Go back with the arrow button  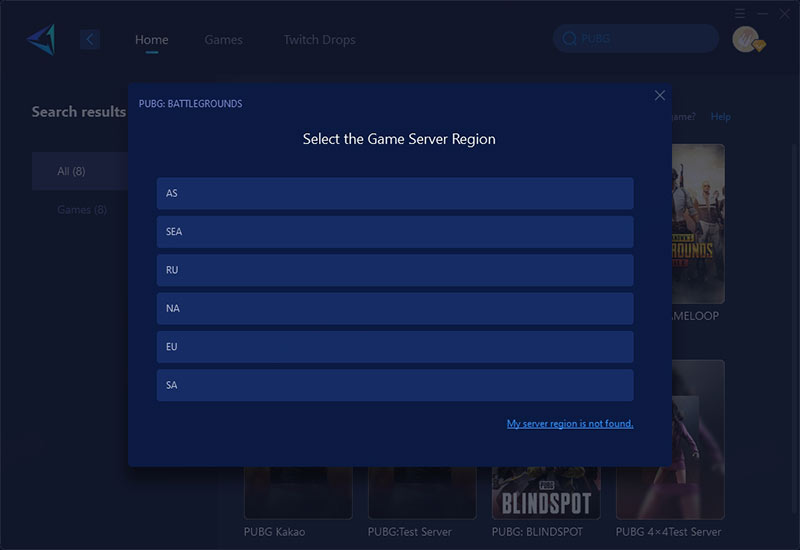(x=90, y=39)
